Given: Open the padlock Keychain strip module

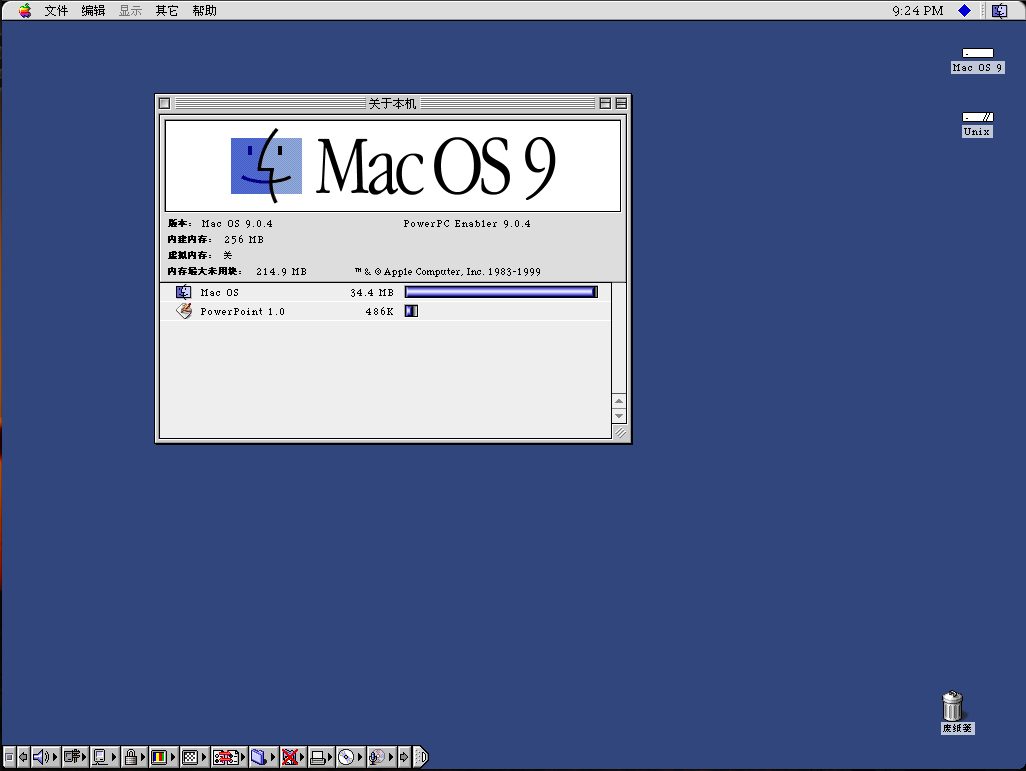Looking at the screenshot, I should 133,757.
